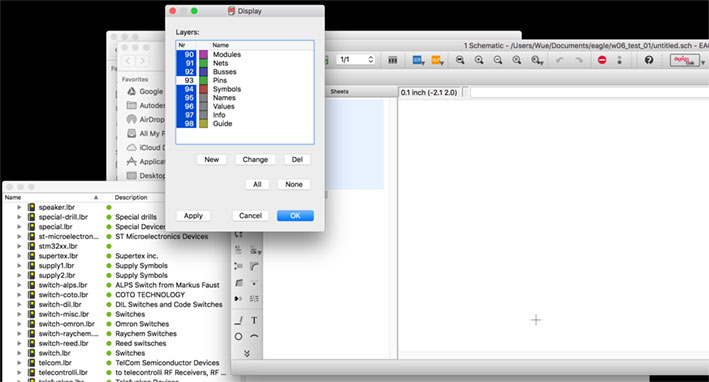Select the Text tool (T icon)
Screen dimensions: 709x382
point(254,321)
